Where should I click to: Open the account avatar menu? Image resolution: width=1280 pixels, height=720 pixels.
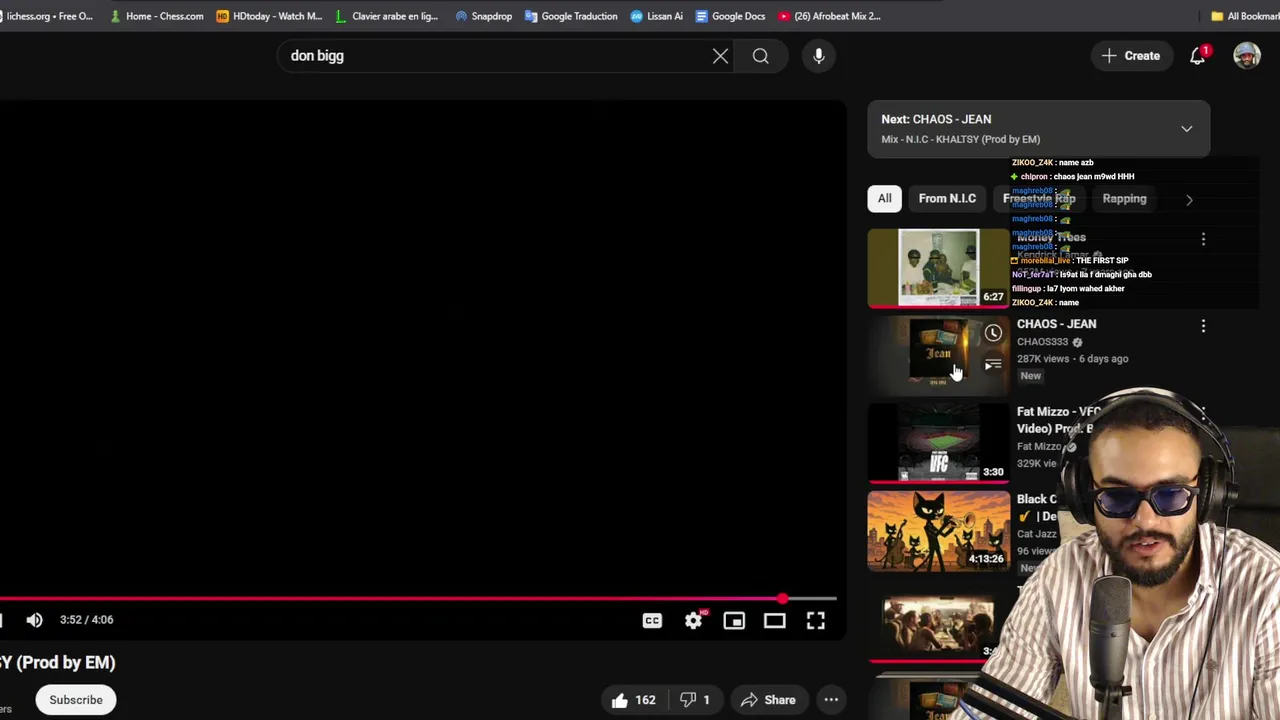tap(1247, 56)
